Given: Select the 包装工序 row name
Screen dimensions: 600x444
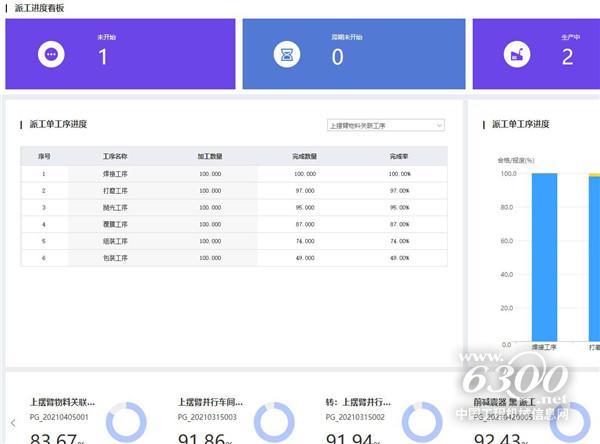Looking at the screenshot, I should 115,258.
